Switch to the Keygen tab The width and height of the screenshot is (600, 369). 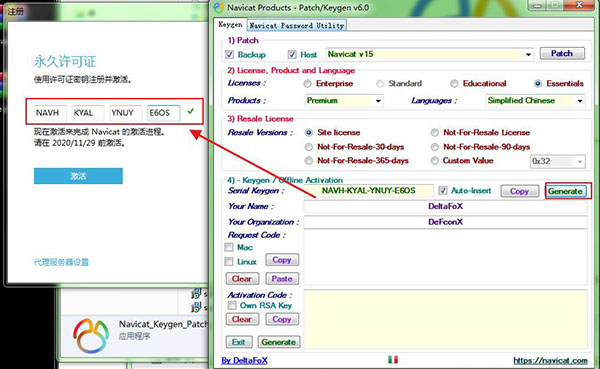(x=230, y=25)
